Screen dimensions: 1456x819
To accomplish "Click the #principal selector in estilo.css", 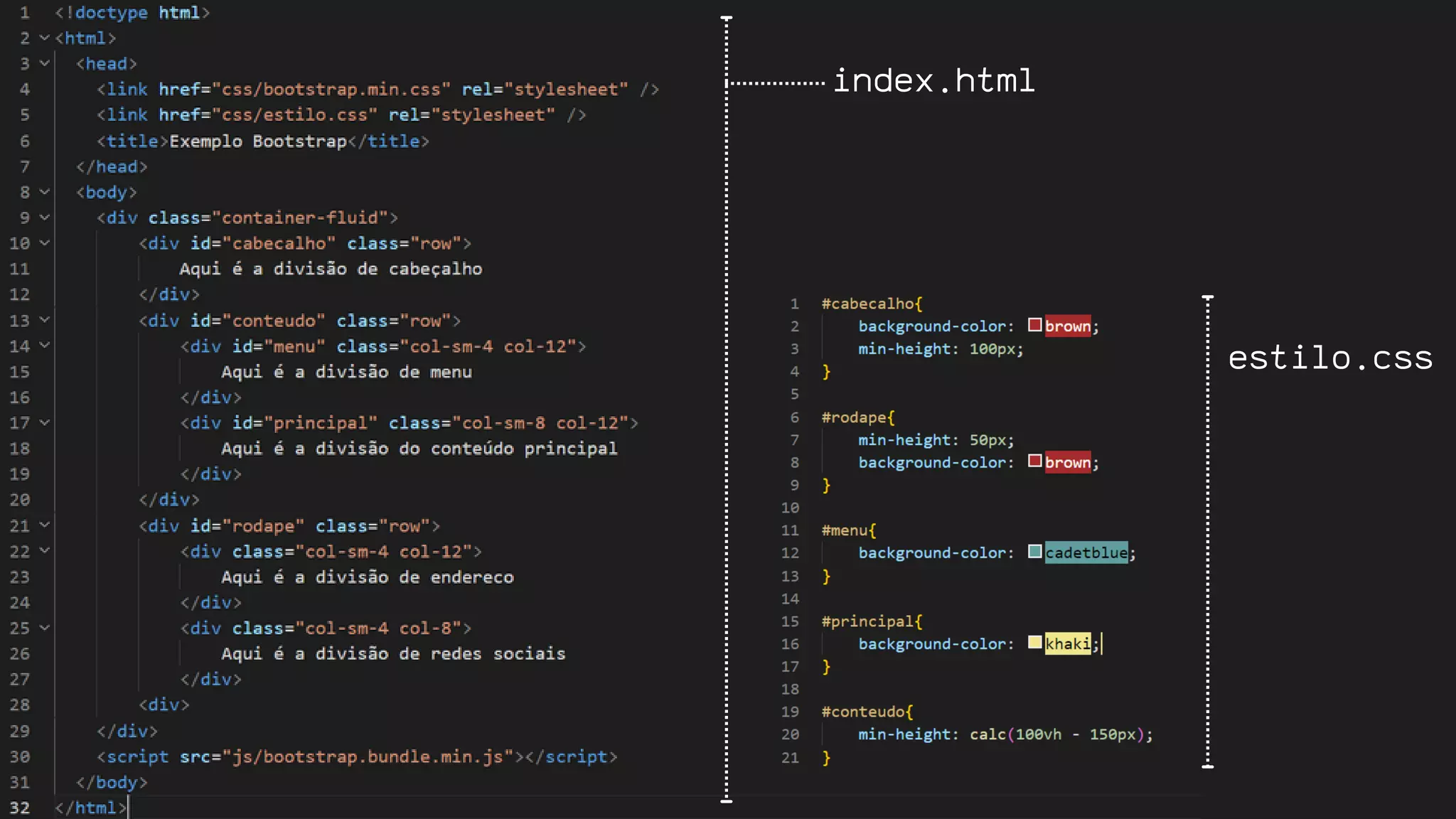I will 868,621.
